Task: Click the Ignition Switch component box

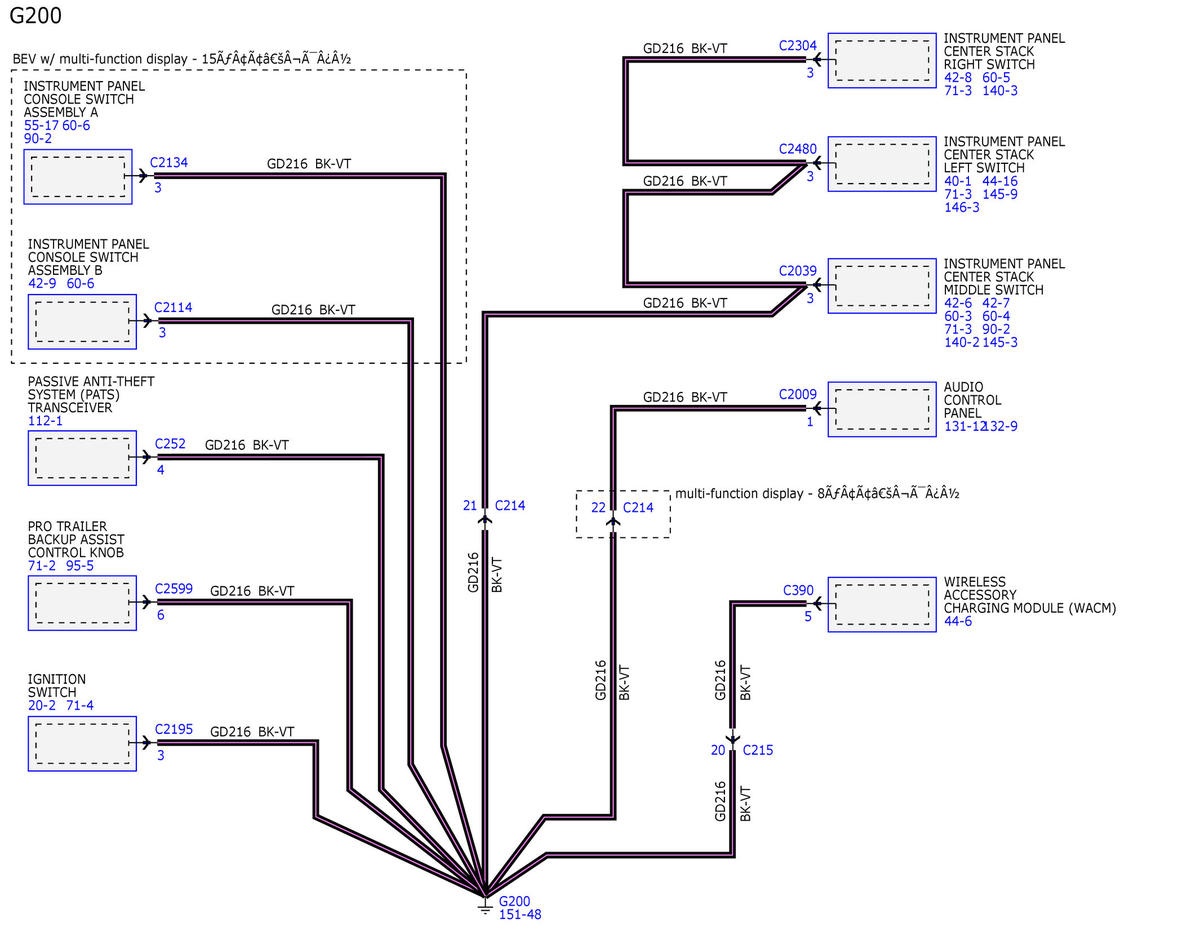Action: tap(82, 743)
